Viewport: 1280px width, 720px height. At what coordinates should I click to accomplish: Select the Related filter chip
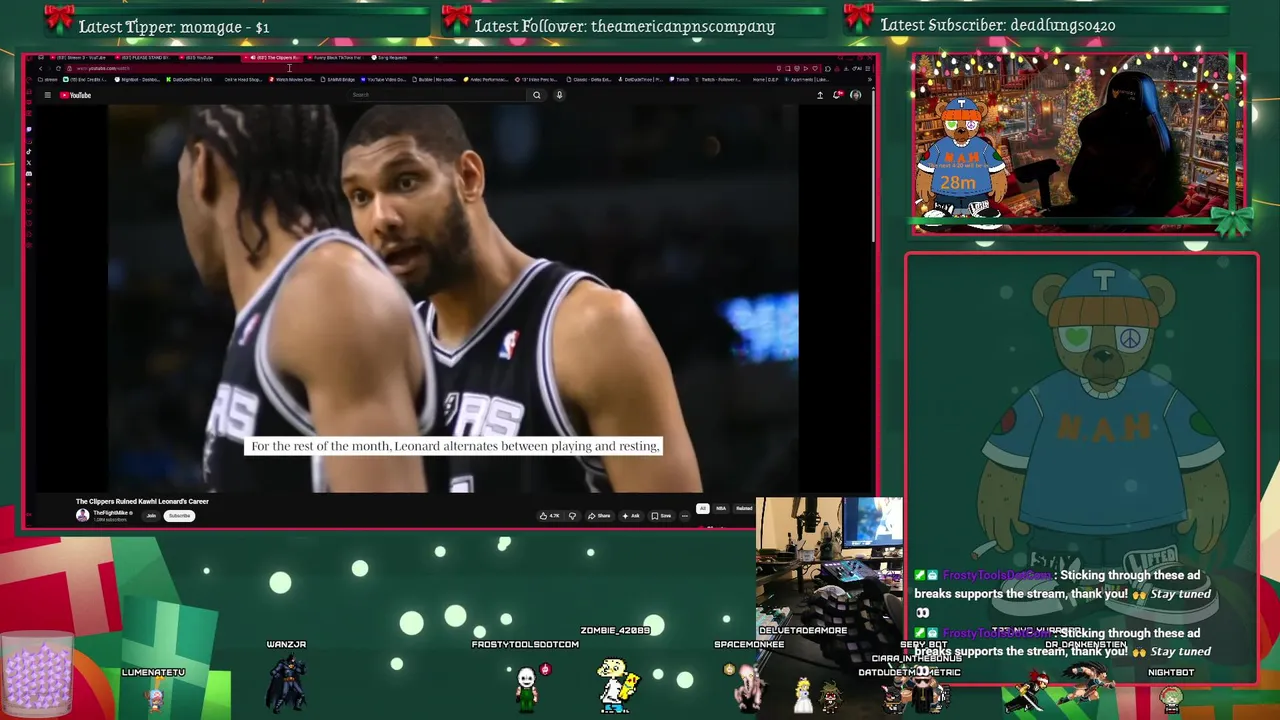[744, 508]
